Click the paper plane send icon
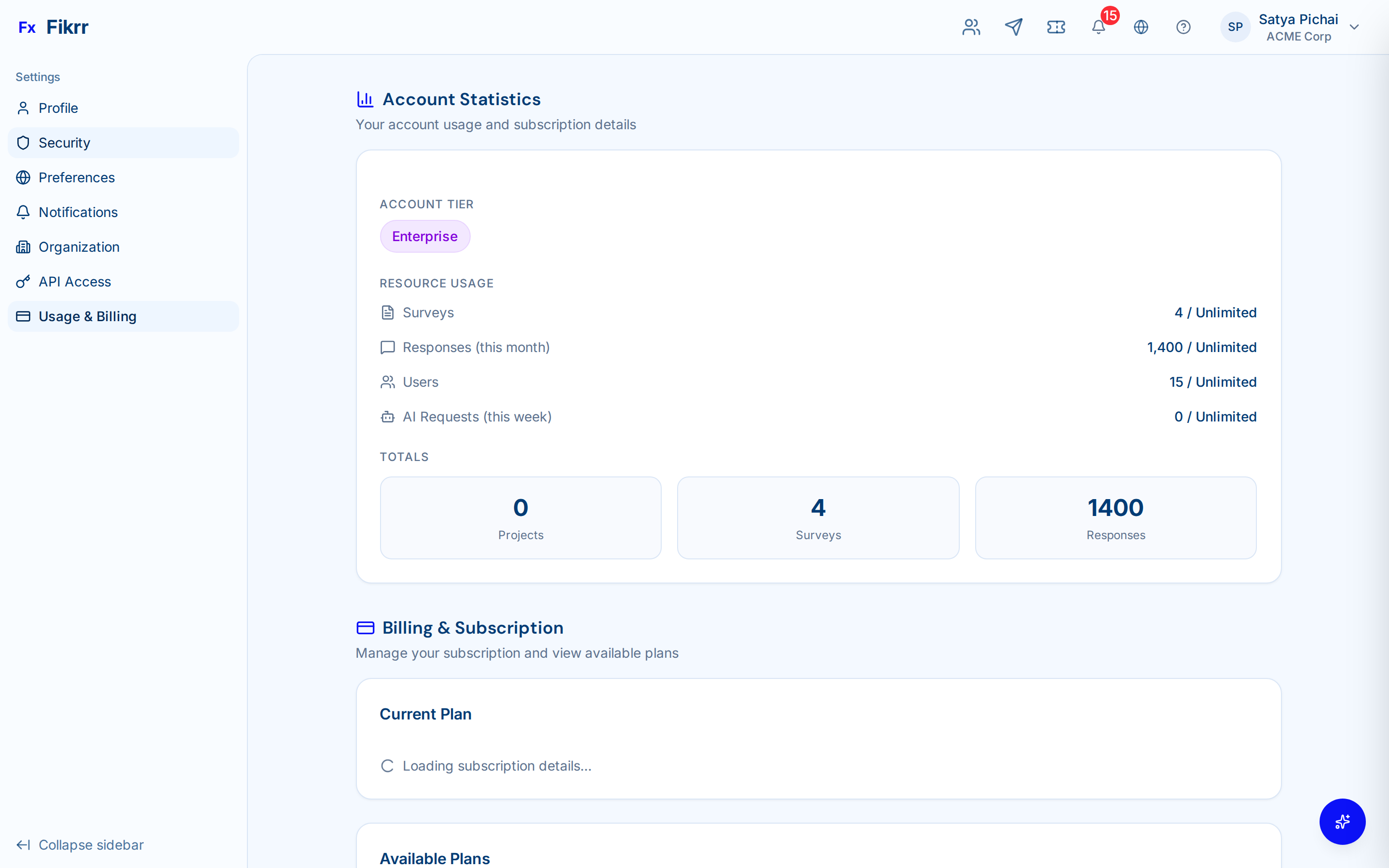The image size is (1389, 868). pos(1014,27)
